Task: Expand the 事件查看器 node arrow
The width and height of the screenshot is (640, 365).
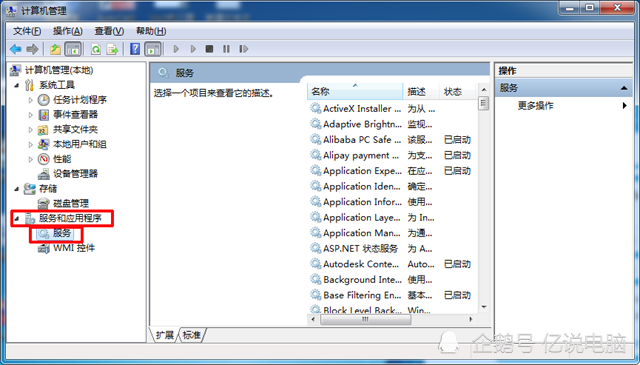Action: tap(31, 115)
